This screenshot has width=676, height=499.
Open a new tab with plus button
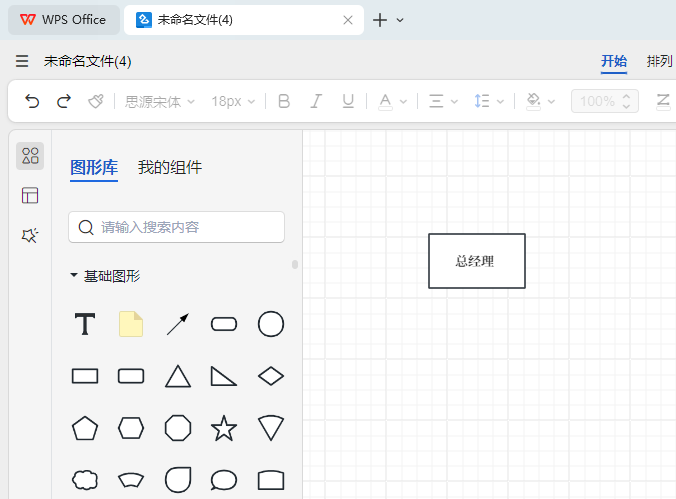pos(380,20)
